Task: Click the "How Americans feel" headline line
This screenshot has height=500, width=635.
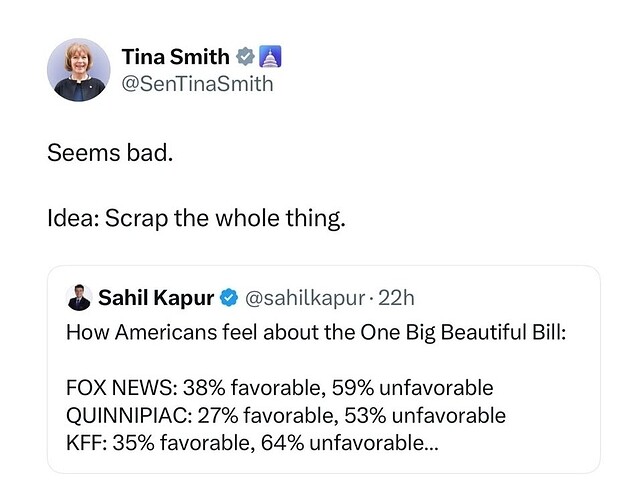Action: [316, 332]
